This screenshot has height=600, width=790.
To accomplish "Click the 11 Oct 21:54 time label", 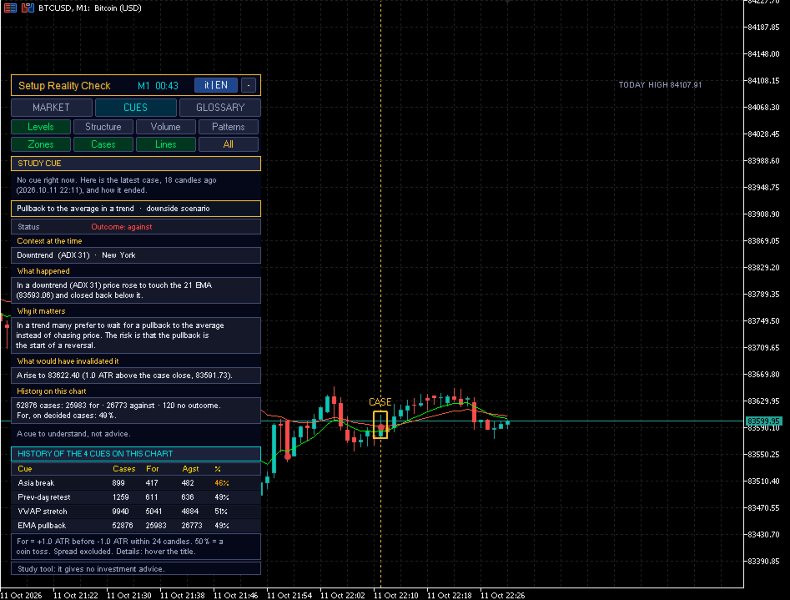I will pyautogui.click(x=289, y=595).
